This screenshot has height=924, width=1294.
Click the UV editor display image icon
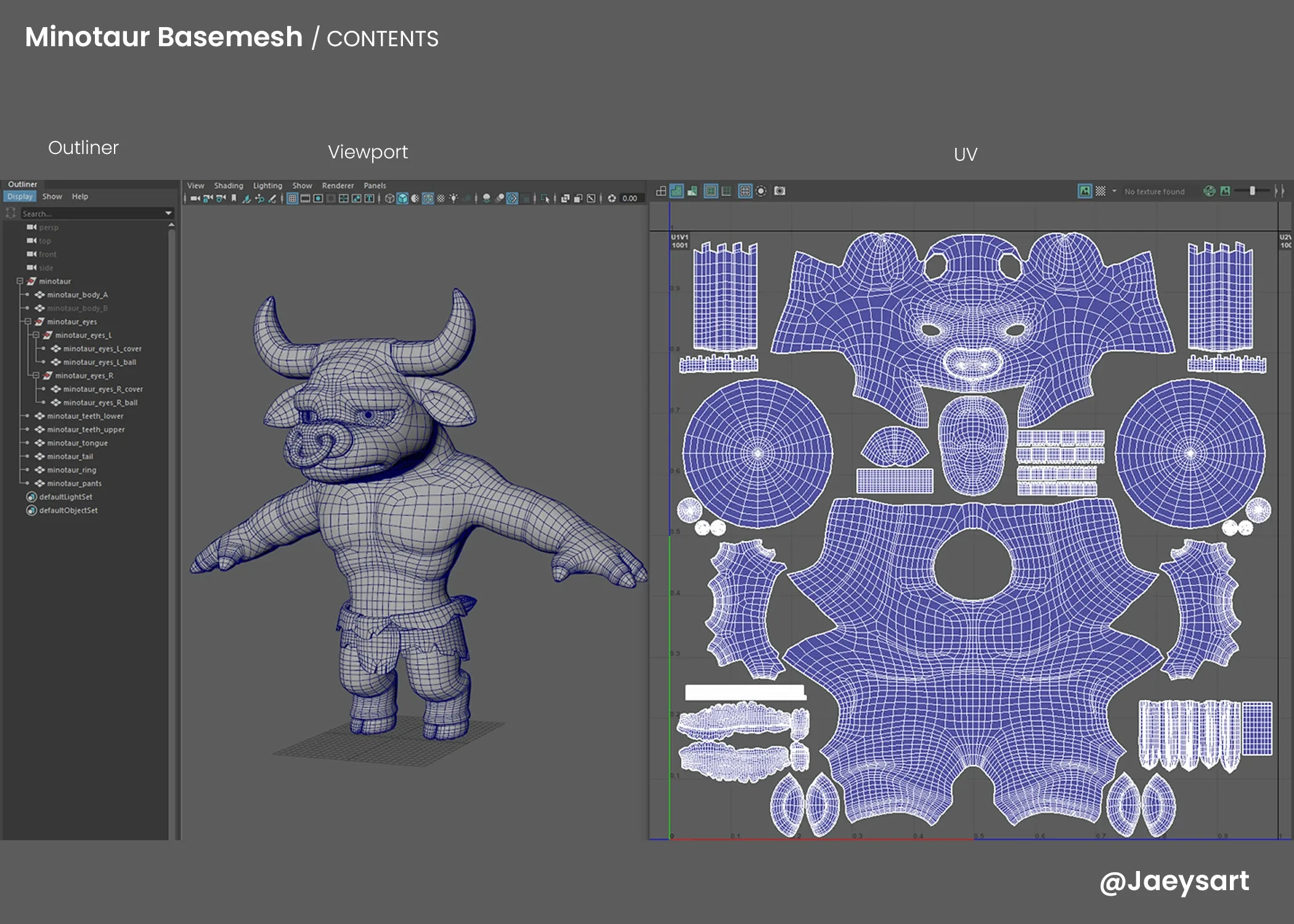click(x=1084, y=191)
